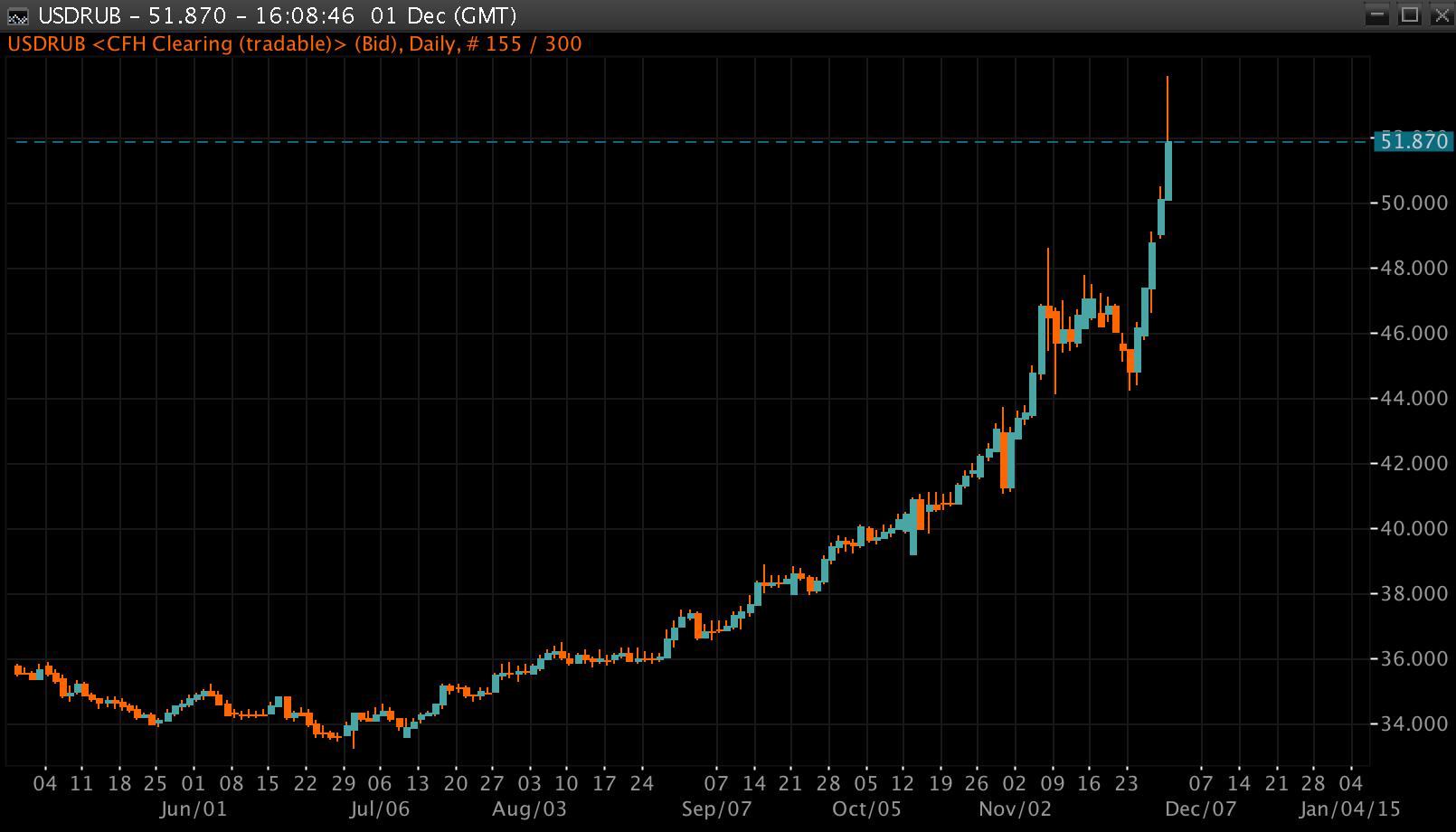The width and height of the screenshot is (1456, 832).
Task: Close the USDRUB chart window
Action: click(1441, 15)
